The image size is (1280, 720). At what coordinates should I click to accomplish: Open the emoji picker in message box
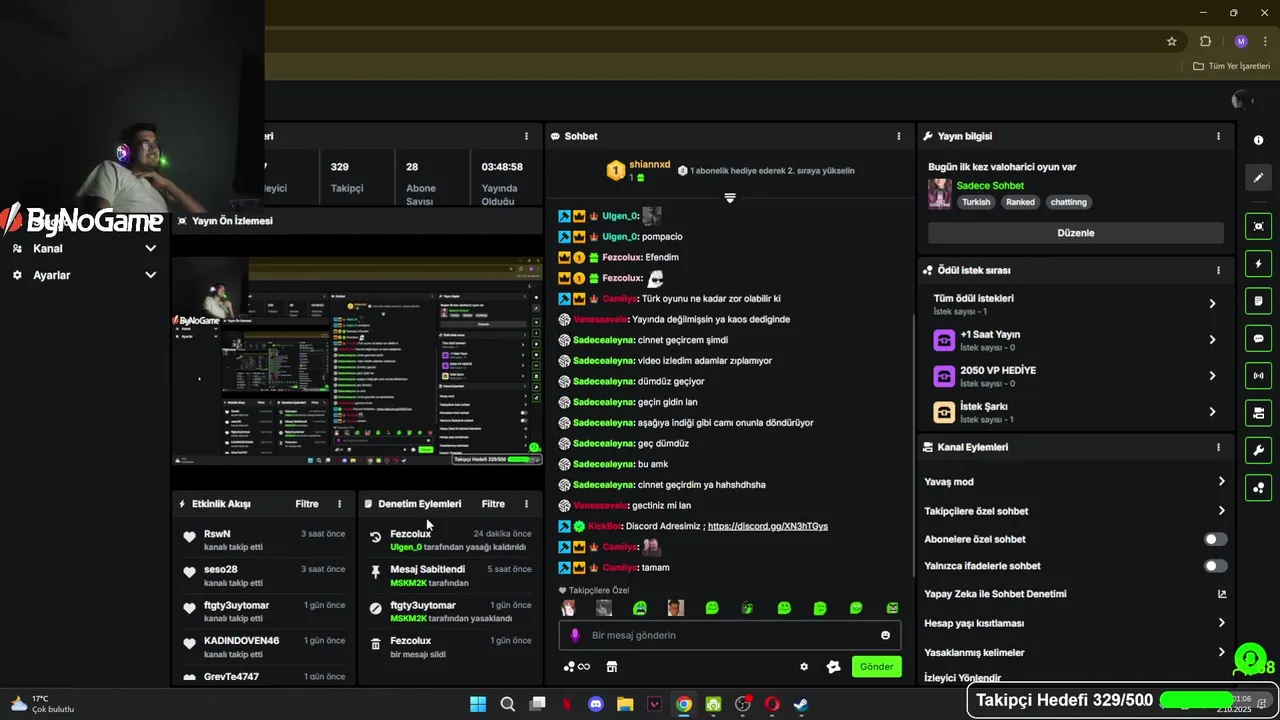885,635
